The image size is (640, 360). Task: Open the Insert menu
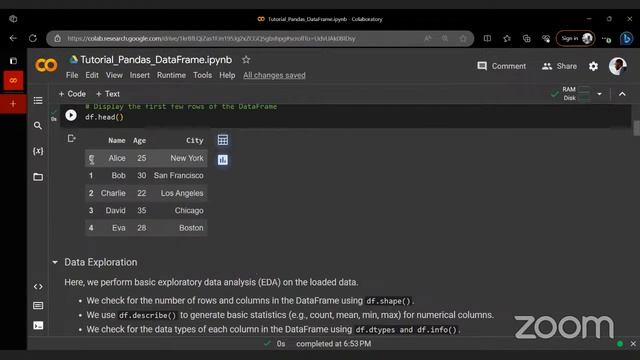pos(140,75)
